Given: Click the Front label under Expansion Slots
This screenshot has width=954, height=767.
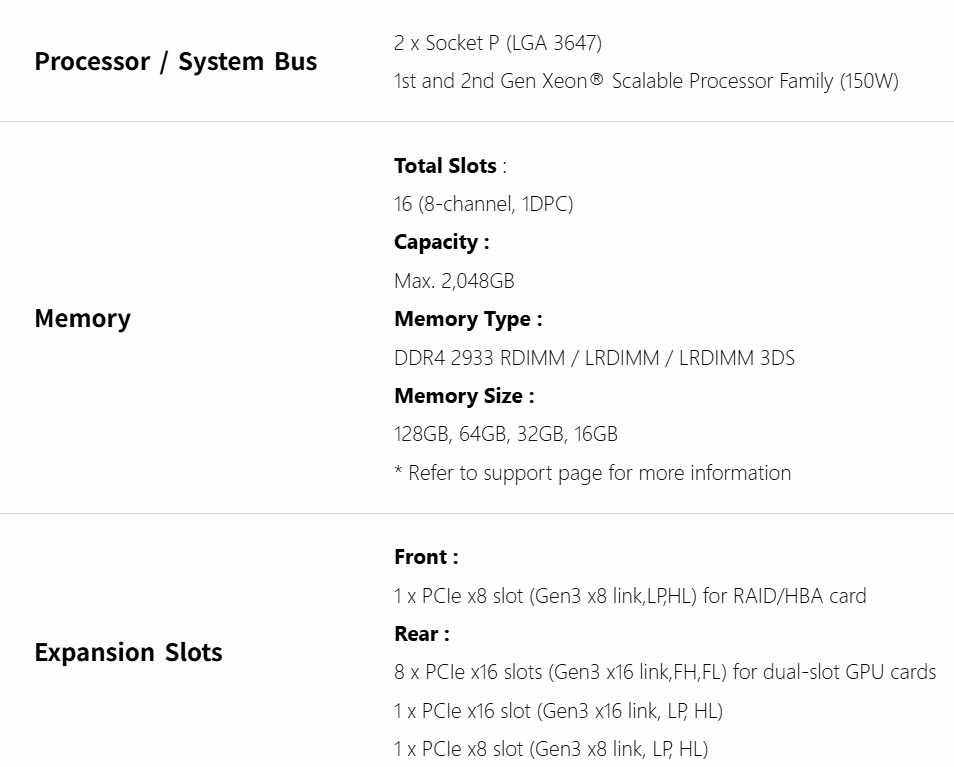Looking at the screenshot, I should pyautogui.click(x=425, y=557).
